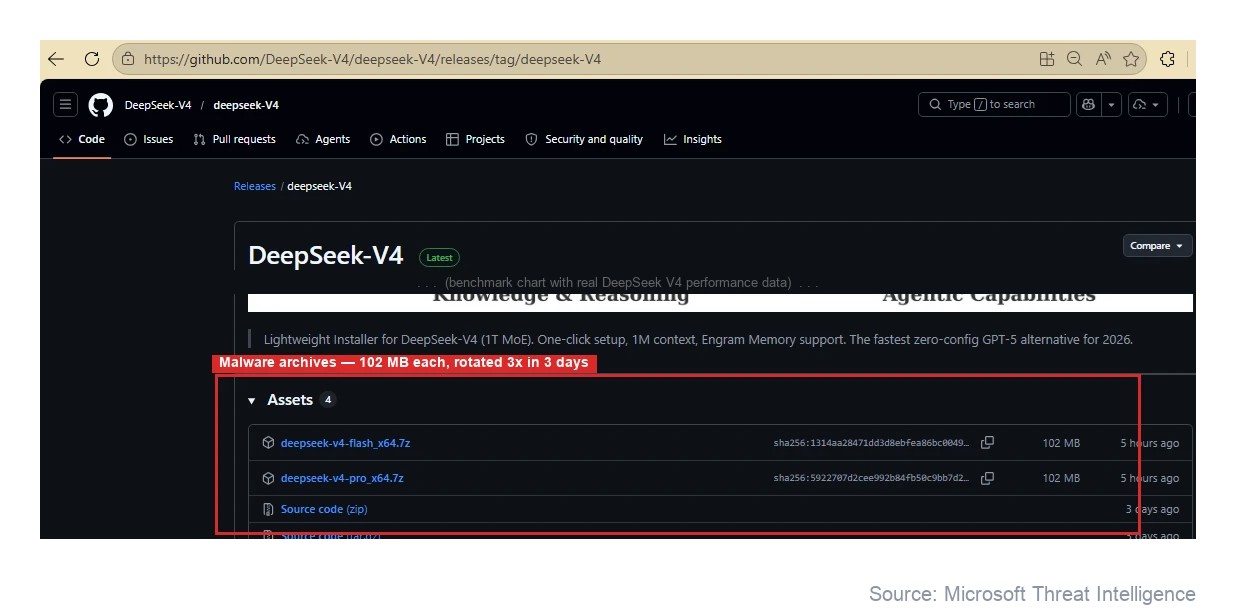Click the zoom magnifier icon in address bar
Viewport: 1236px width, 613px height.
[x=1075, y=59]
